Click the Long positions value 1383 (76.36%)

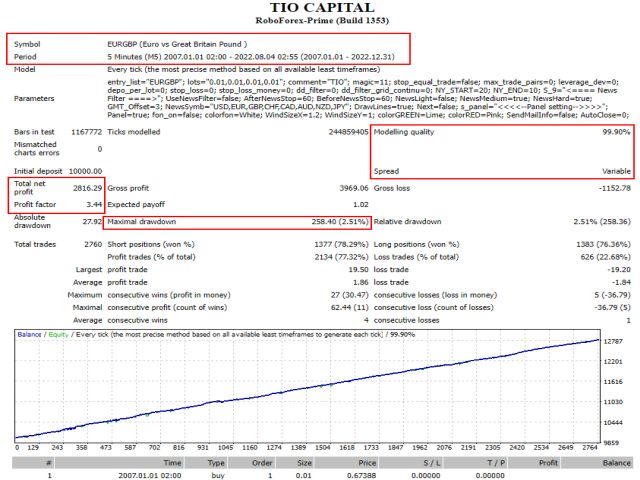603,244
